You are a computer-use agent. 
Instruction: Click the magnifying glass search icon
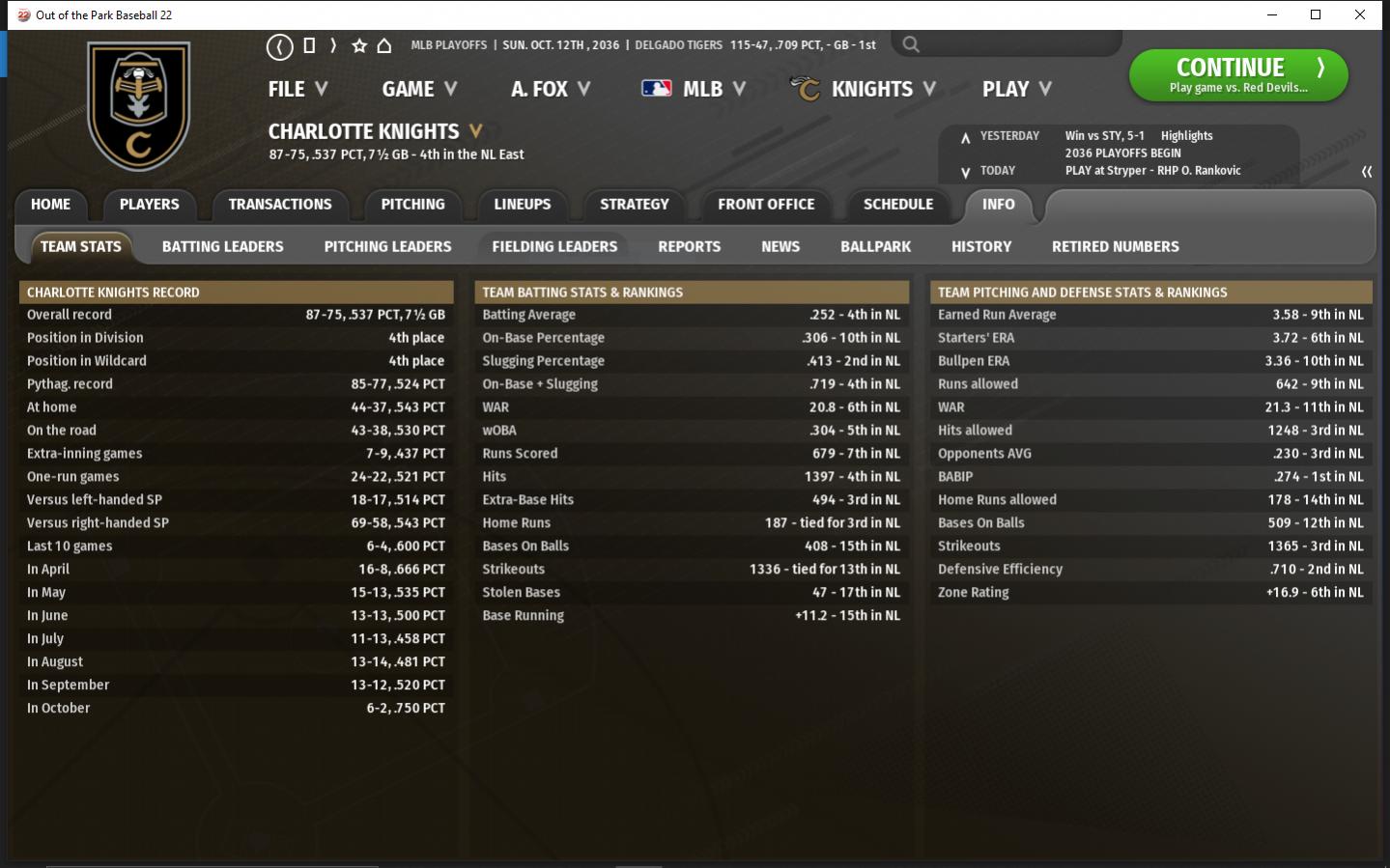pyautogui.click(x=911, y=44)
